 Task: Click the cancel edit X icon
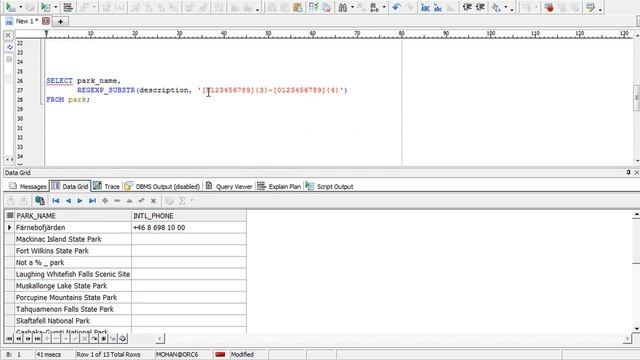(153, 200)
